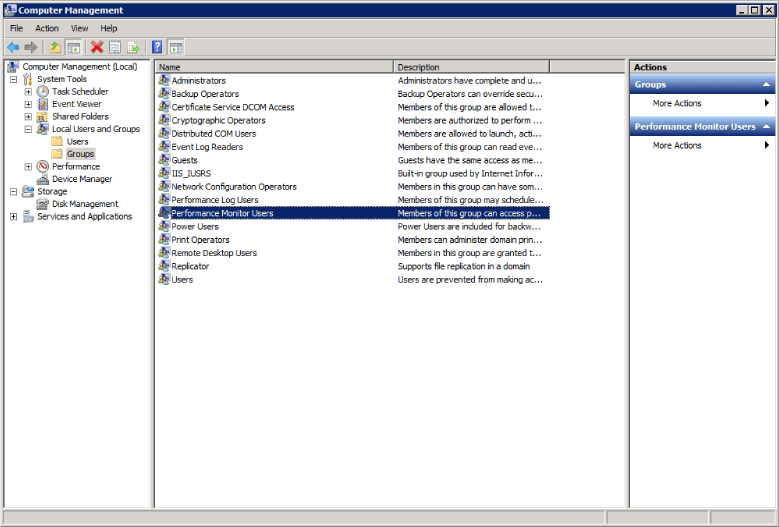Sort list by Description column header

[471, 67]
